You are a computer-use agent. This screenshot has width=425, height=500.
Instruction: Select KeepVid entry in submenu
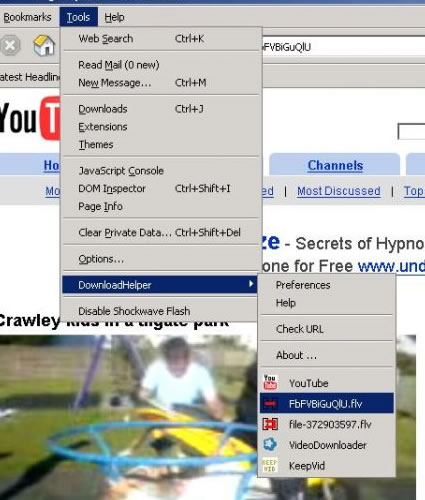pos(327,466)
